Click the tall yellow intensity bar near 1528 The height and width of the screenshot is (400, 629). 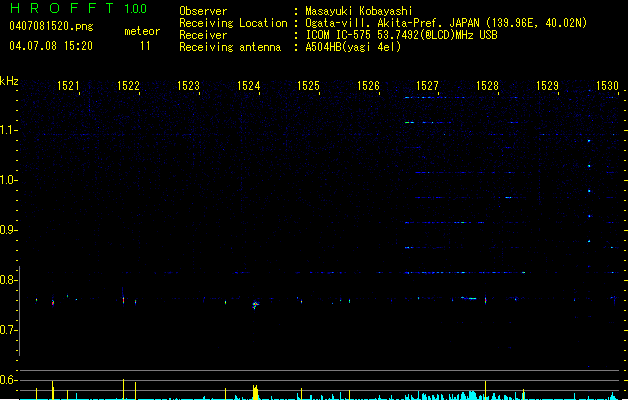[x=485, y=390]
